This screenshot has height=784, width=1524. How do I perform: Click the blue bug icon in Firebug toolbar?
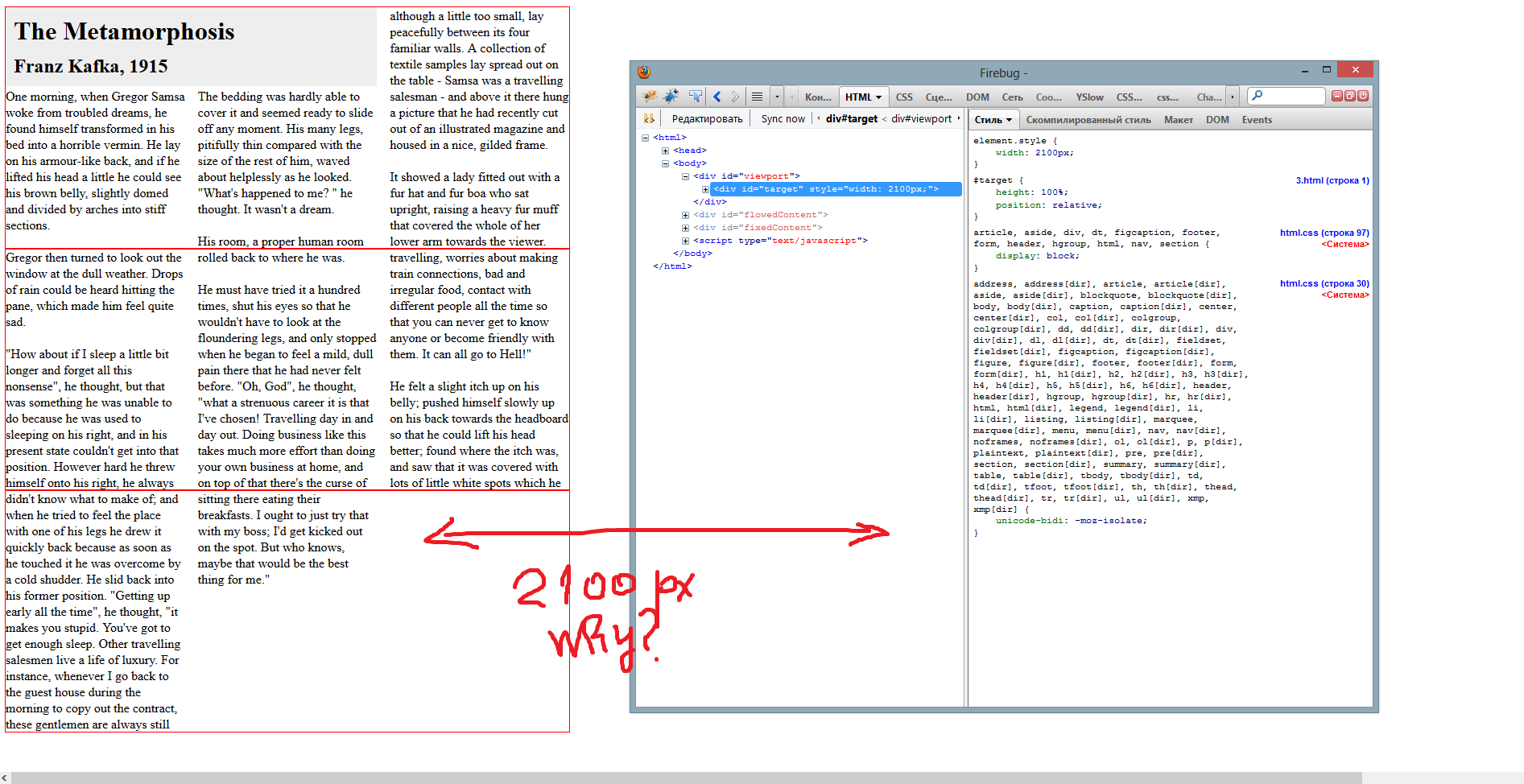pos(671,97)
